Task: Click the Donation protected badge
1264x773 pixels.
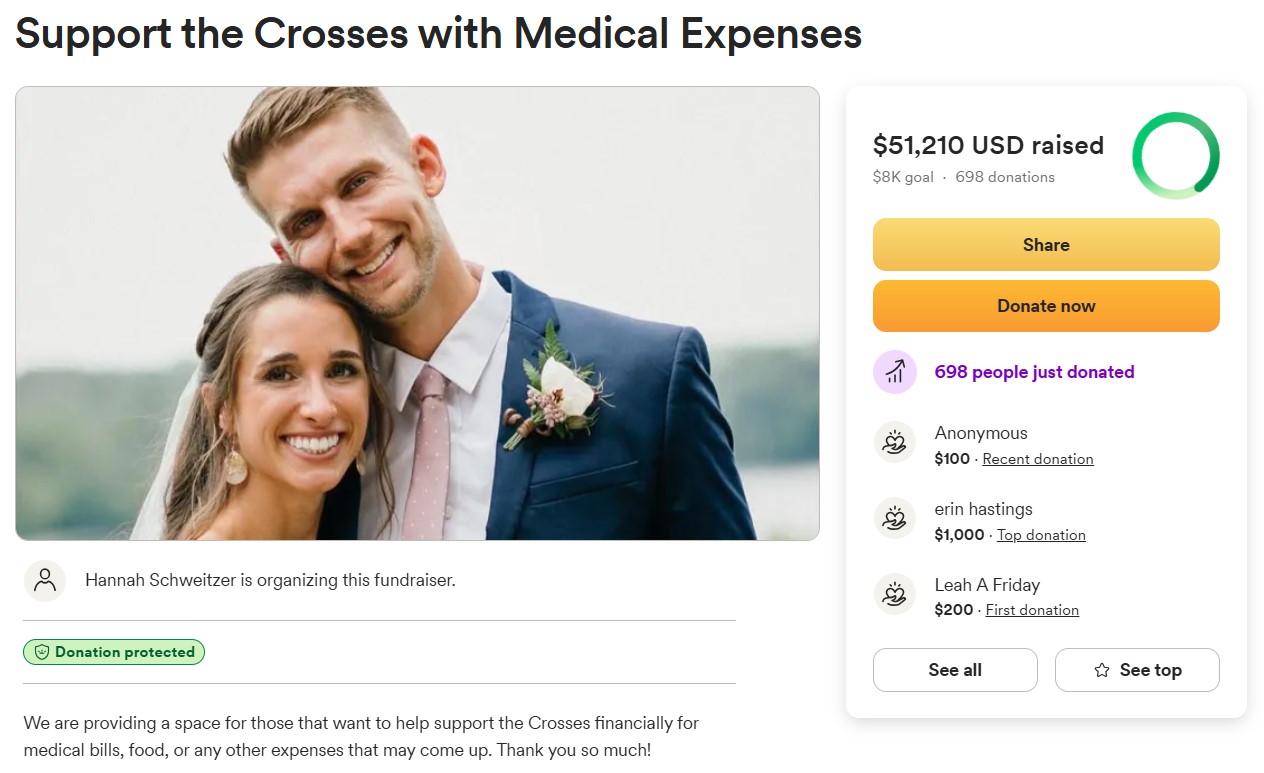Action: (113, 651)
